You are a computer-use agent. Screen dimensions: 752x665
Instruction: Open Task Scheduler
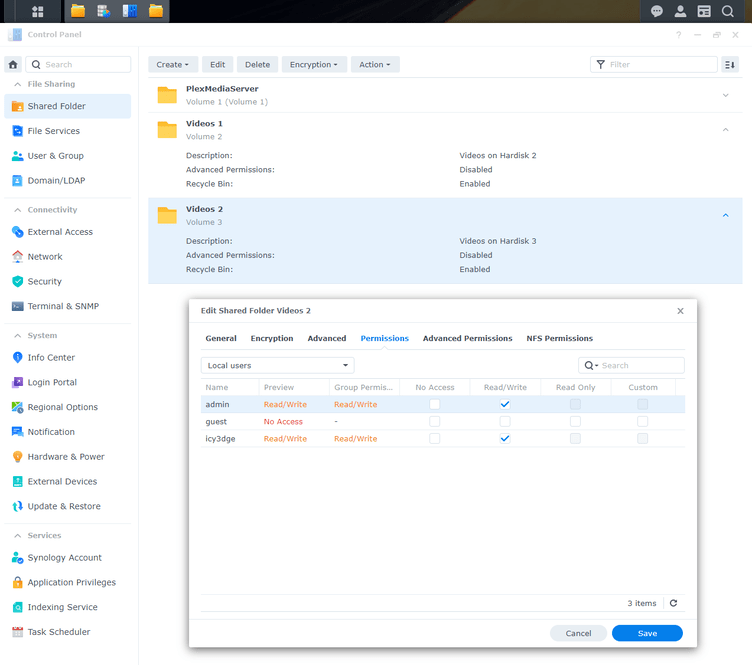pyautogui.click(x=68, y=632)
